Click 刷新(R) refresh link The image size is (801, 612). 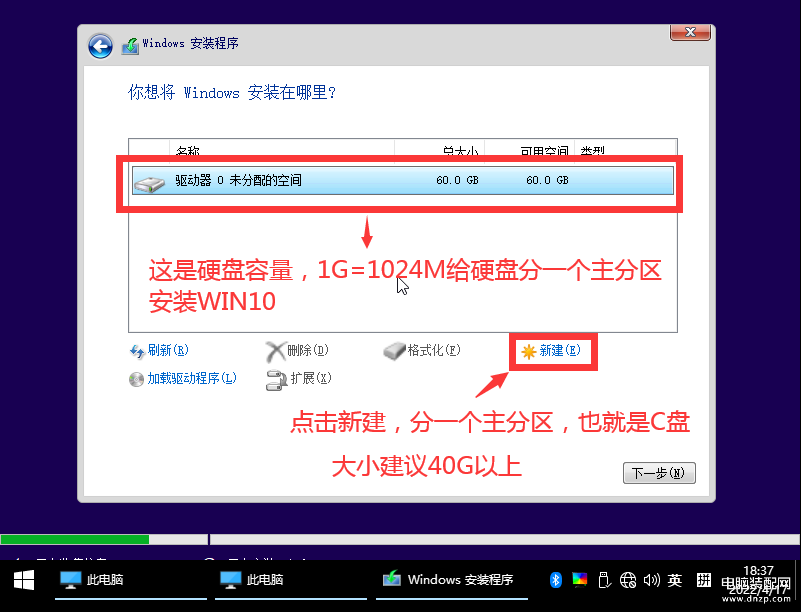[x=168, y=350]
